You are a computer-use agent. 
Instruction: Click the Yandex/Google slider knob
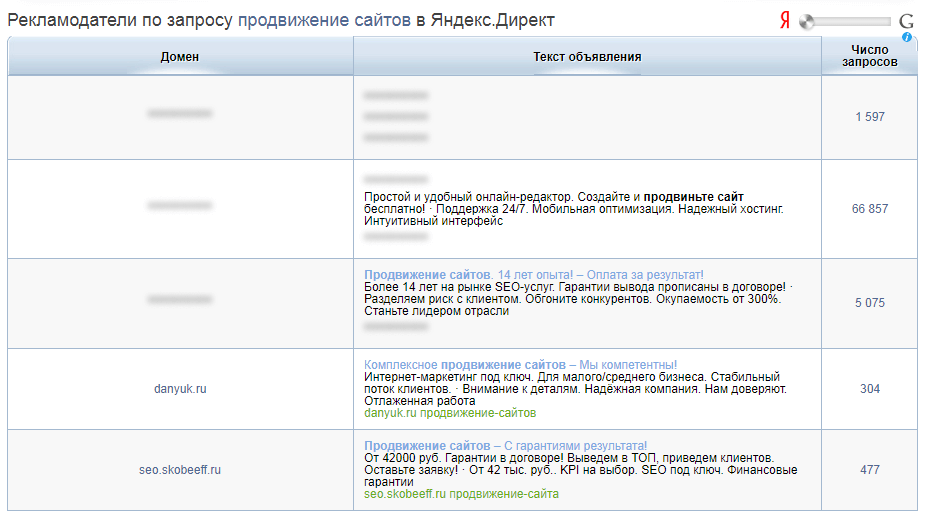(x=807, y=21)
